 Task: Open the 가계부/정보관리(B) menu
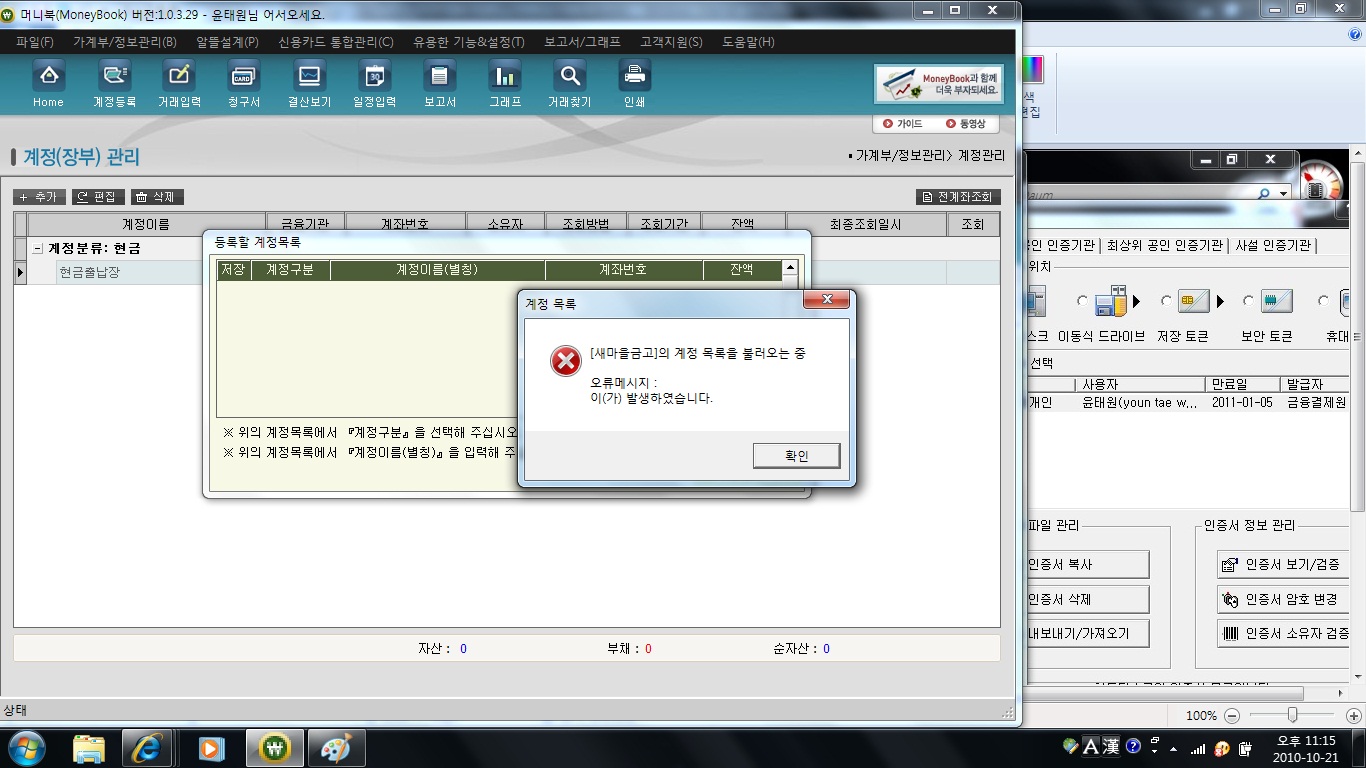pos(124,42)
